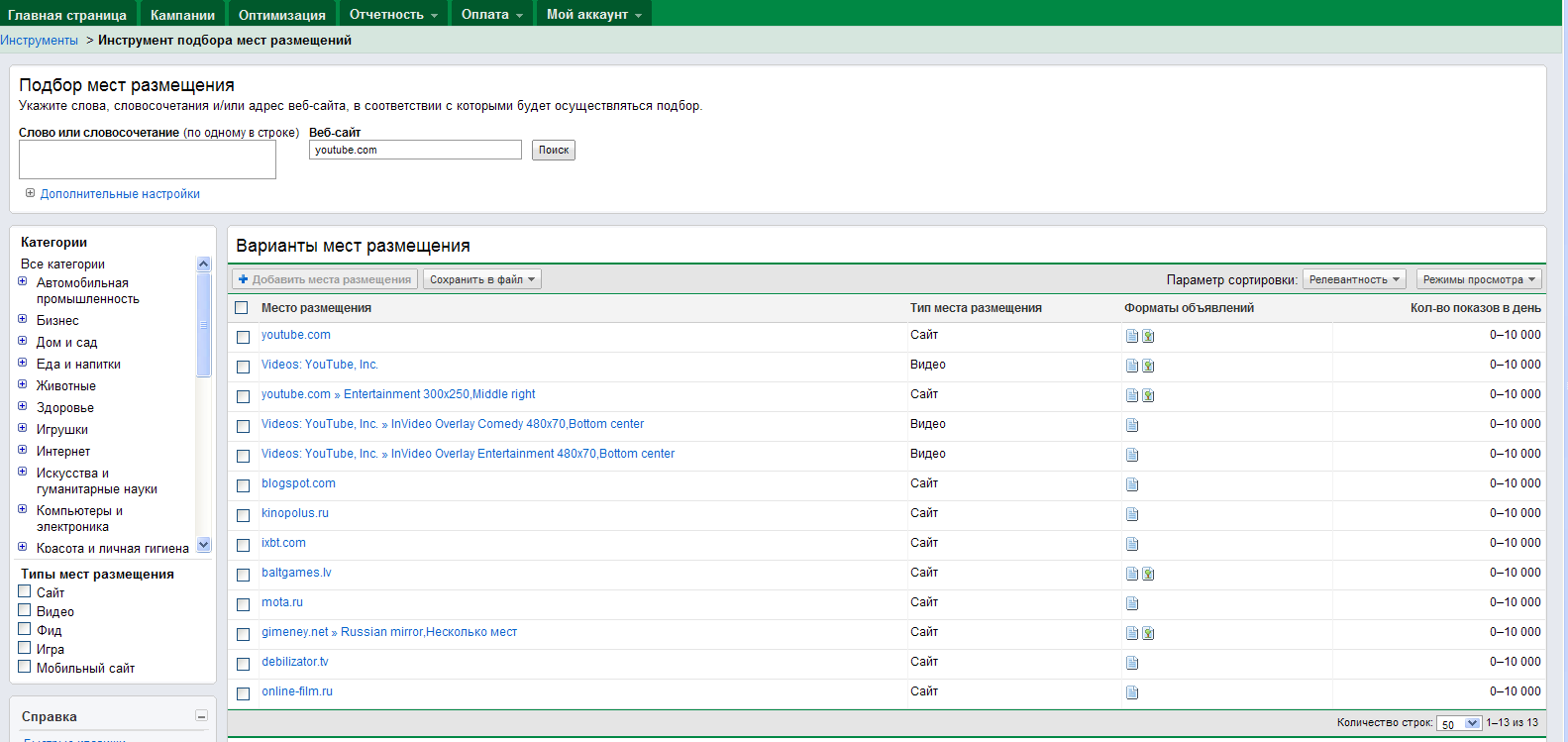Enable the Видео placement type filter
This screenshot has height=742, width=1568.
[x=25, y=610]
